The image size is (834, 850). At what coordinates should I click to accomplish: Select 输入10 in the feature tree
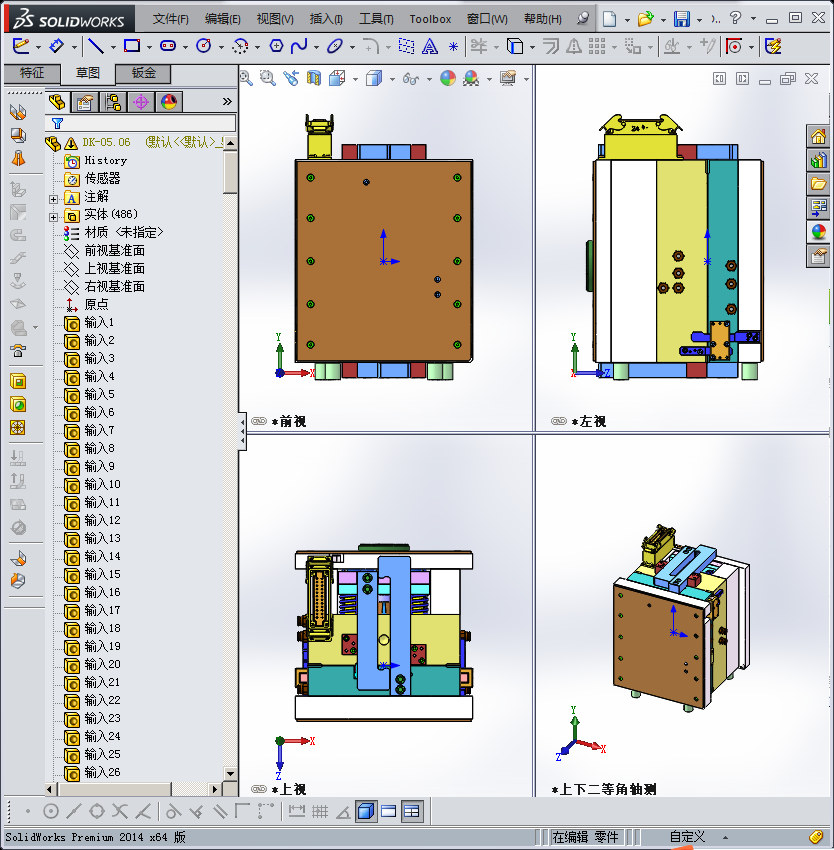(102, 484)
